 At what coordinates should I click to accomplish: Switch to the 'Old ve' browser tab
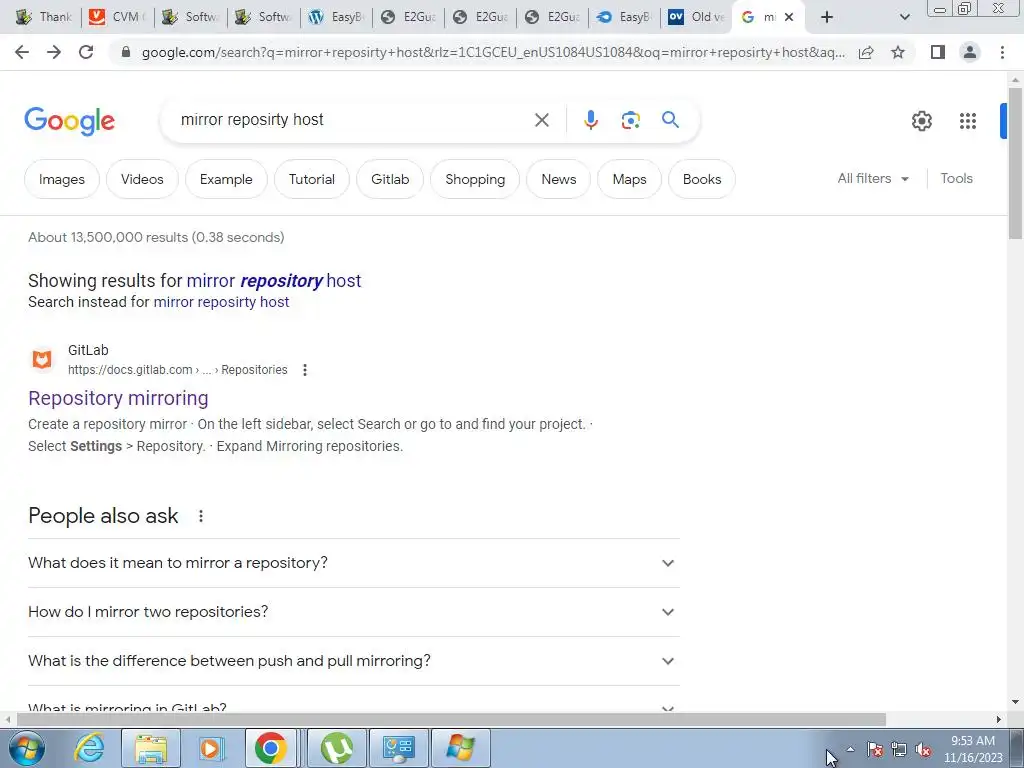[x=696, y=17]
